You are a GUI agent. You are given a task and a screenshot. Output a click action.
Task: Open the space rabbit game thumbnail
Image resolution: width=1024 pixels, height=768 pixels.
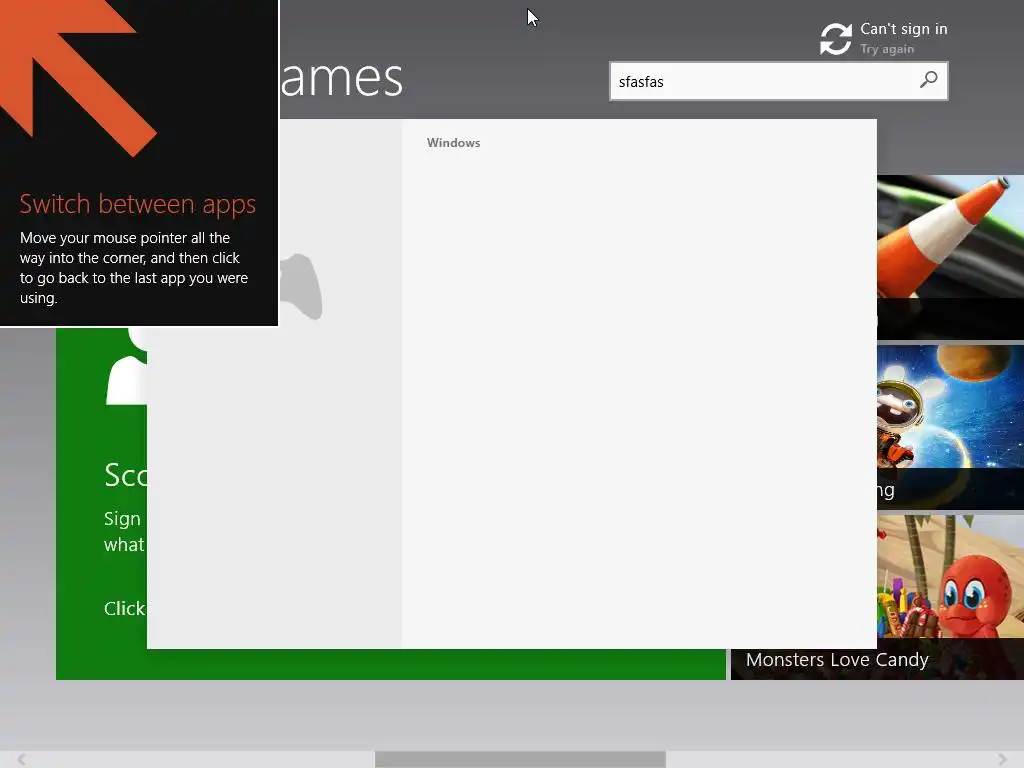(950, 427)
